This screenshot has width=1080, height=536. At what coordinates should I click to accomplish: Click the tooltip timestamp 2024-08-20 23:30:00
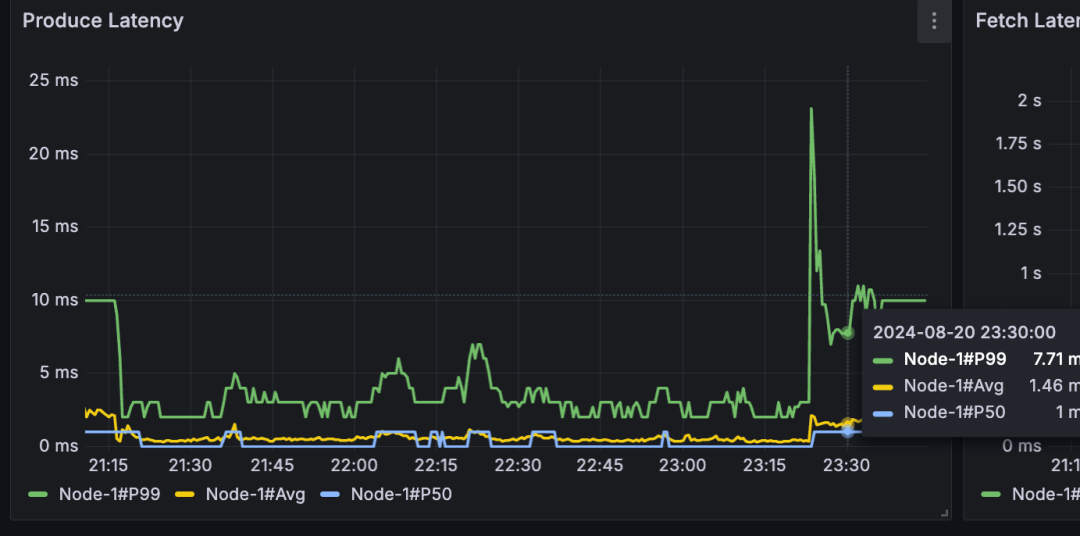[x=964, y=333]
